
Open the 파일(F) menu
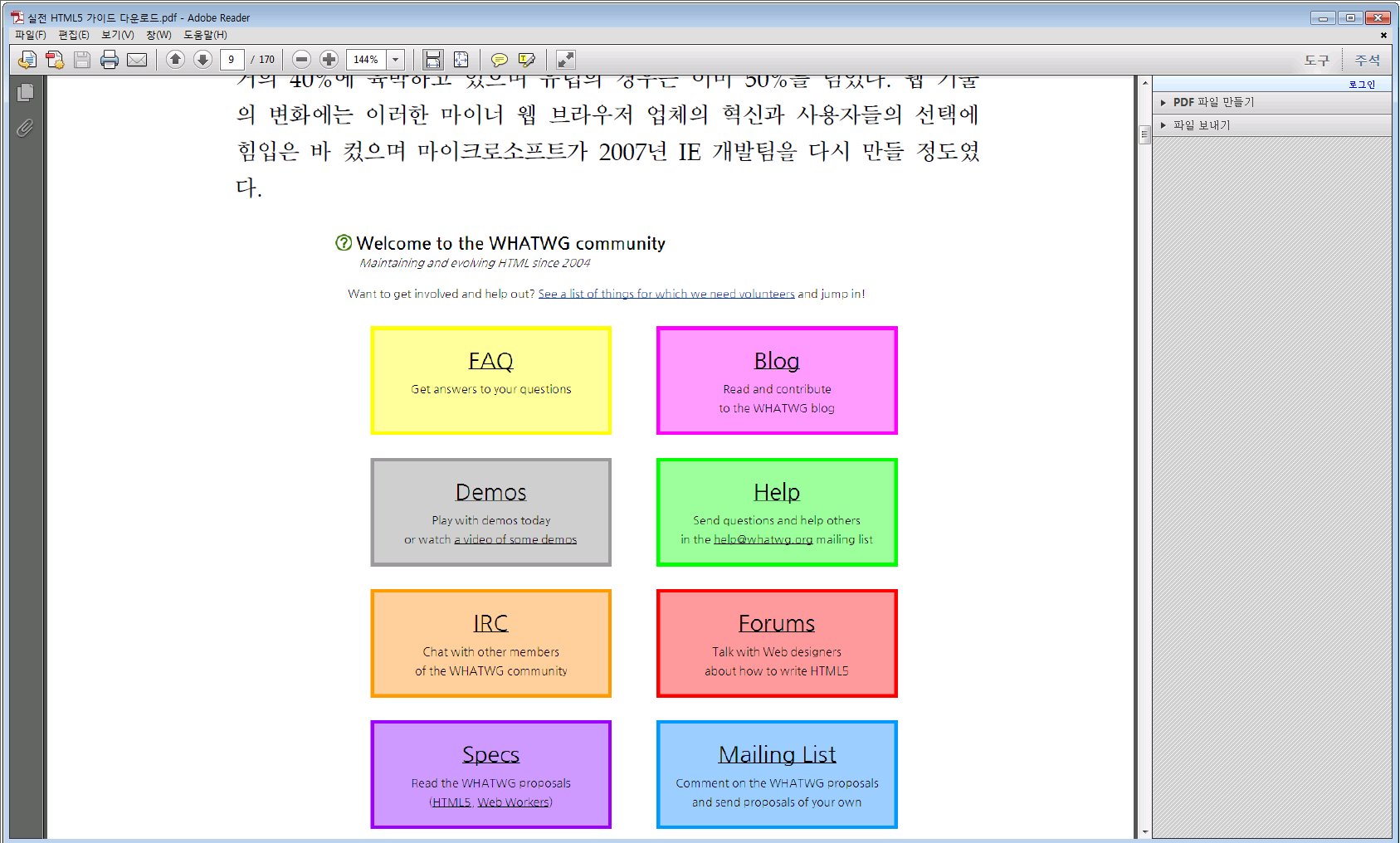click(31, 35)
